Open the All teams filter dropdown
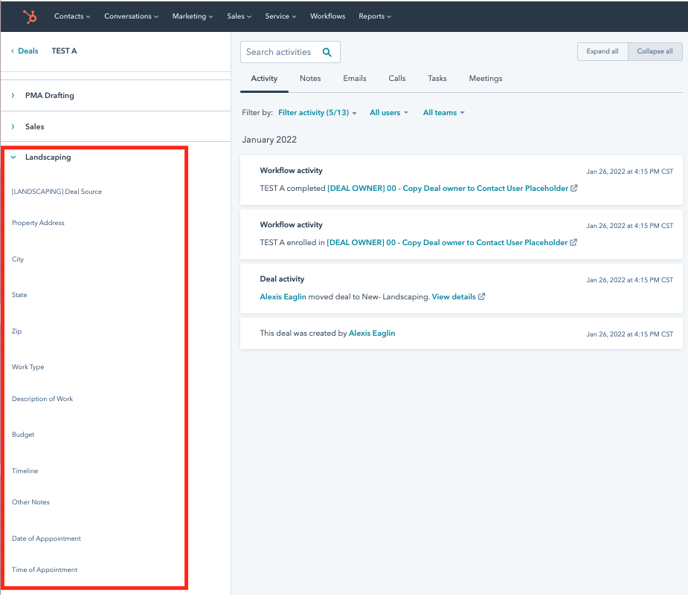 (x=444, y=113)
